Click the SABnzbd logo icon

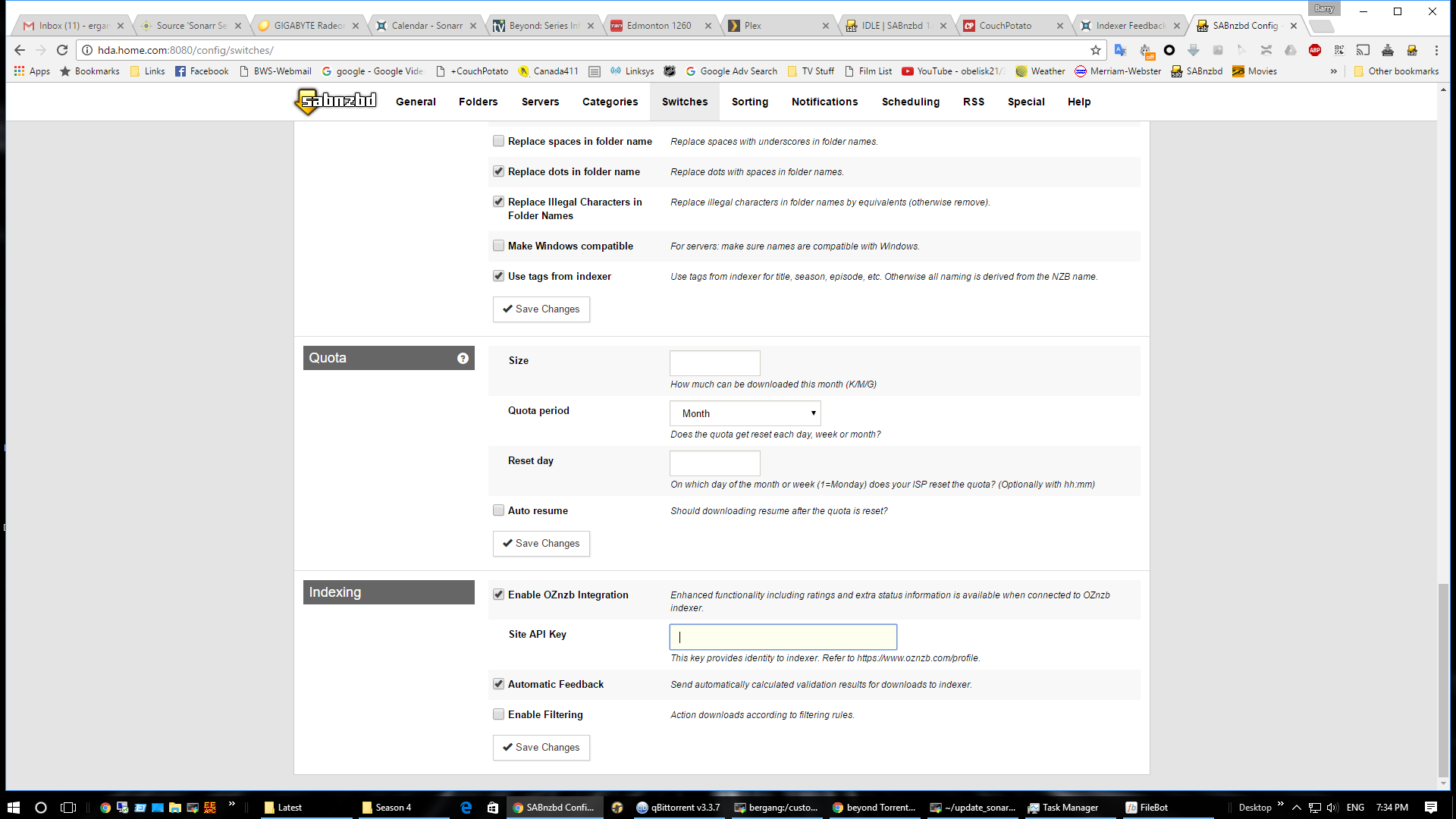(x=335, y=101)
